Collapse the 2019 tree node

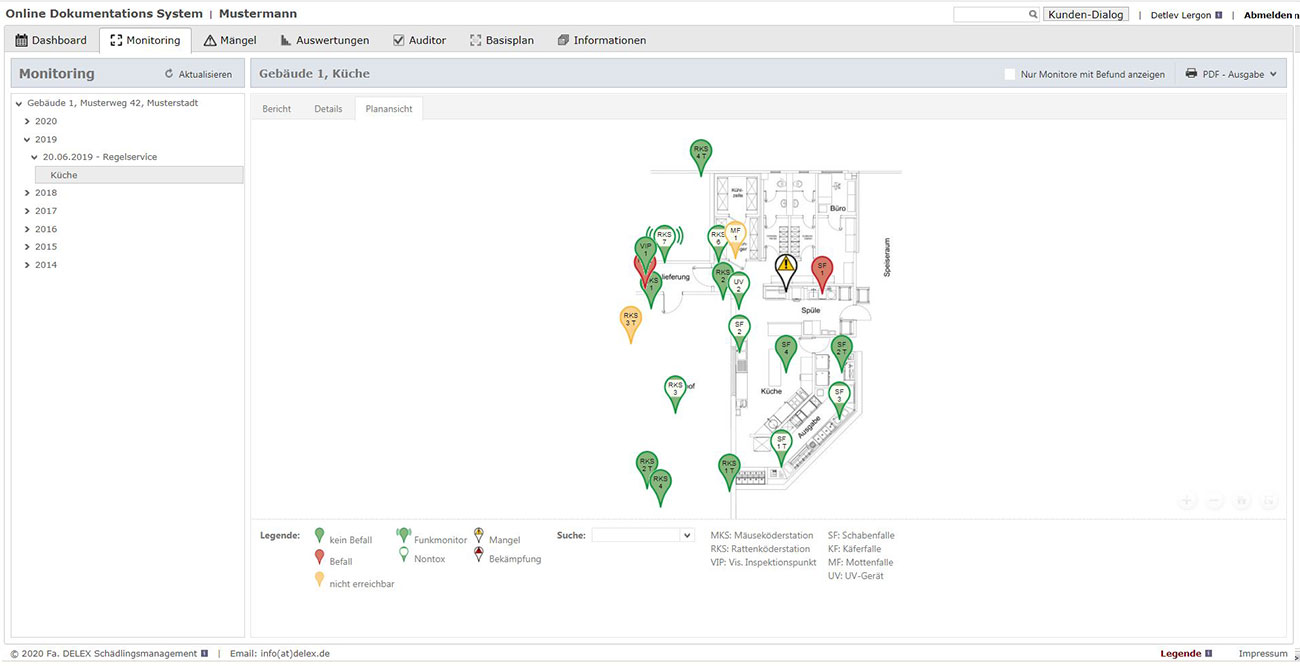(28, 139)
